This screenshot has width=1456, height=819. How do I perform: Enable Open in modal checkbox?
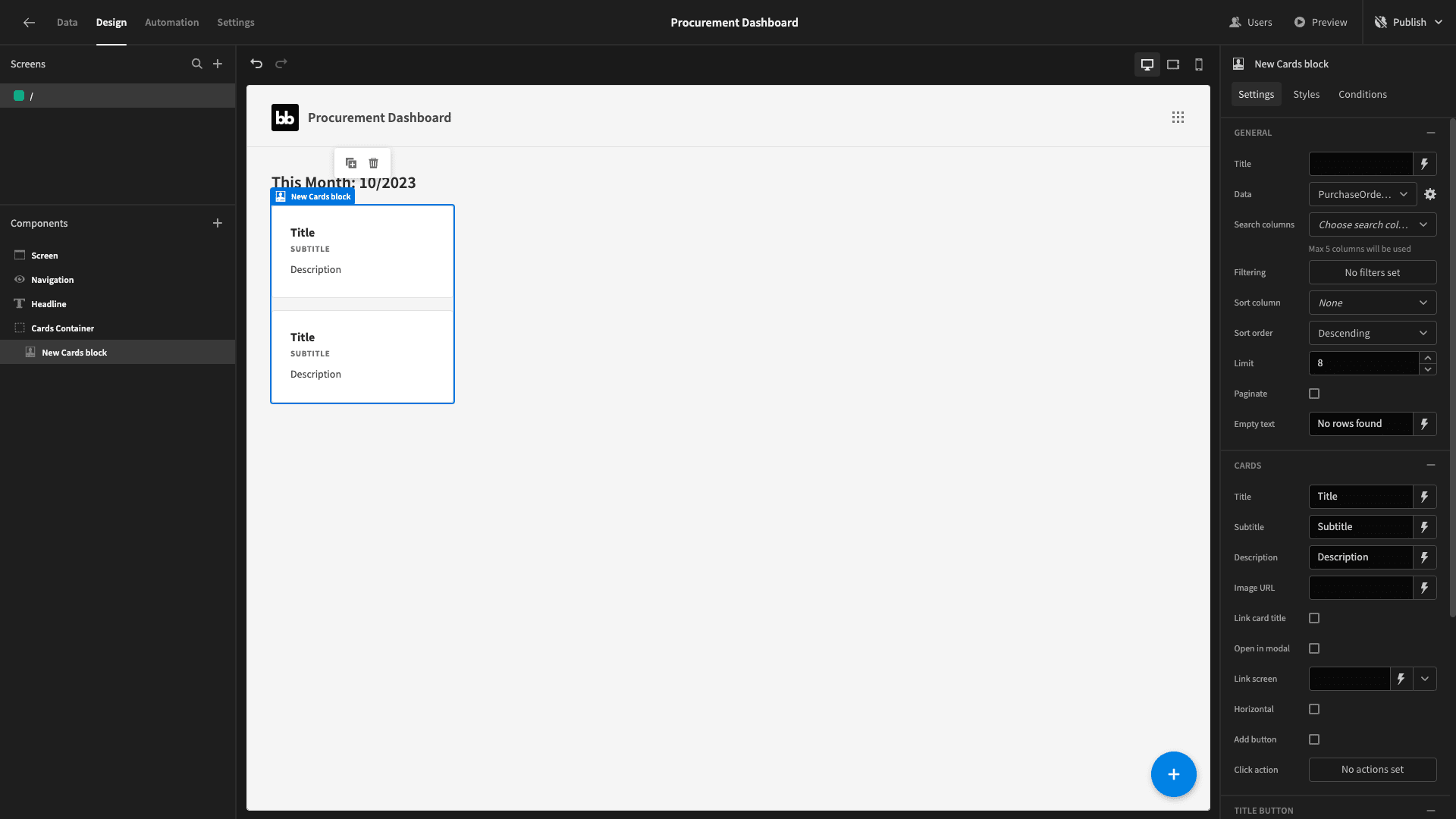(x=1314, y=648)
